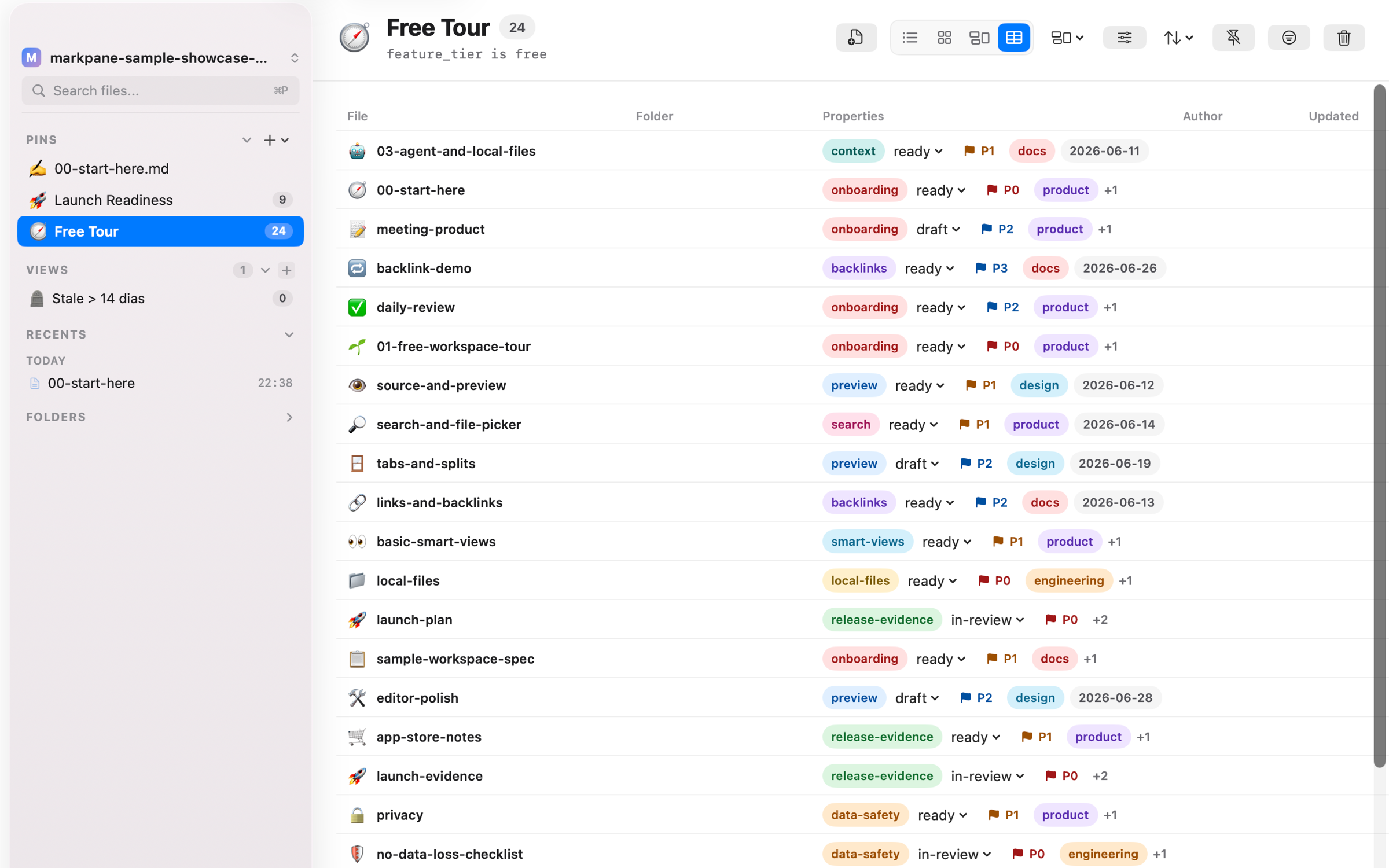Collapse the Pins section chevron

pyautogui.click(x=247, y=140)
